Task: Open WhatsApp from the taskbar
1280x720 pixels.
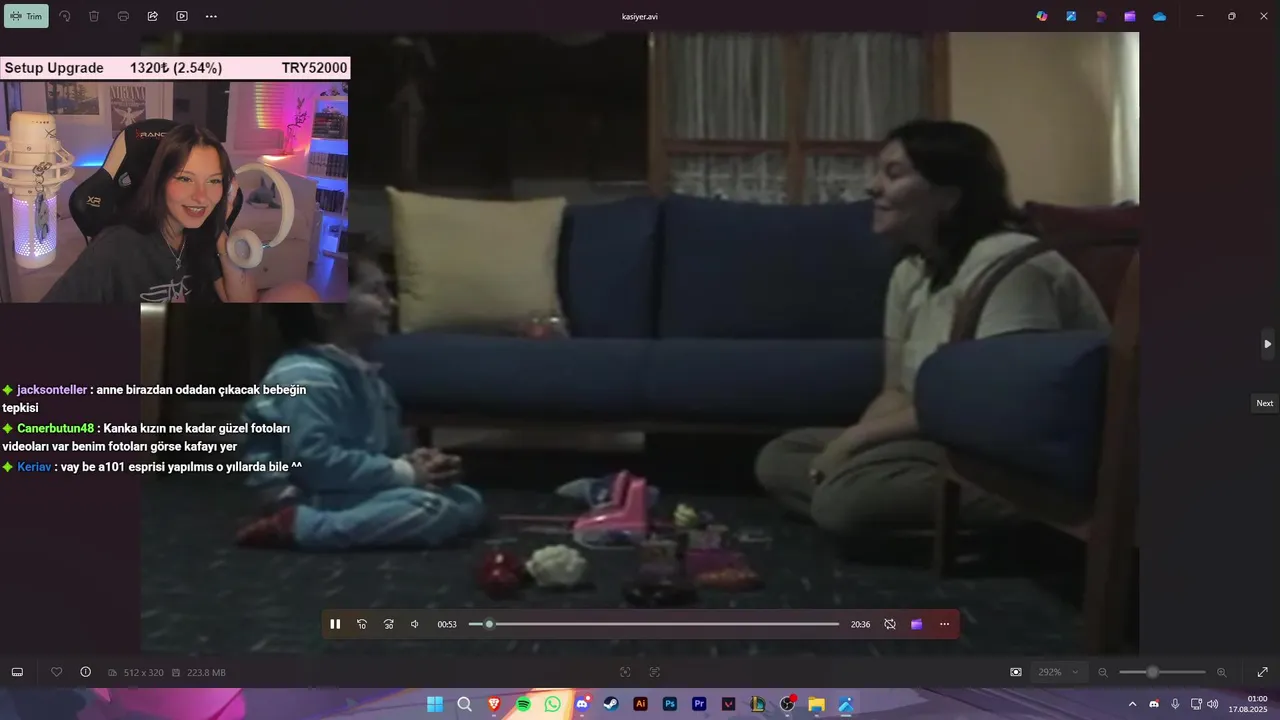Action: [x=553, y=704]
